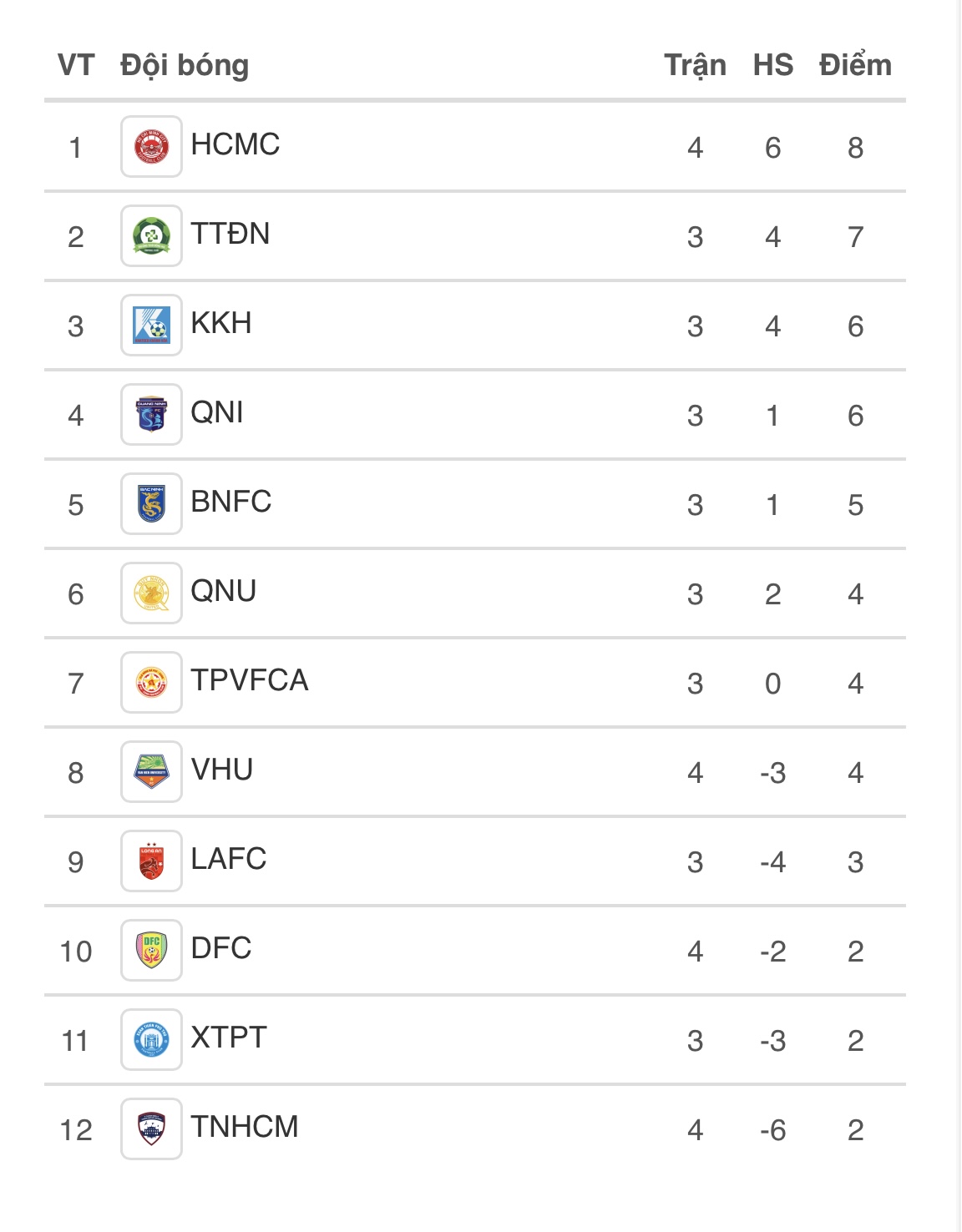
Task: Click the QNU yellow team logo
Action: (x=151, y=593)
